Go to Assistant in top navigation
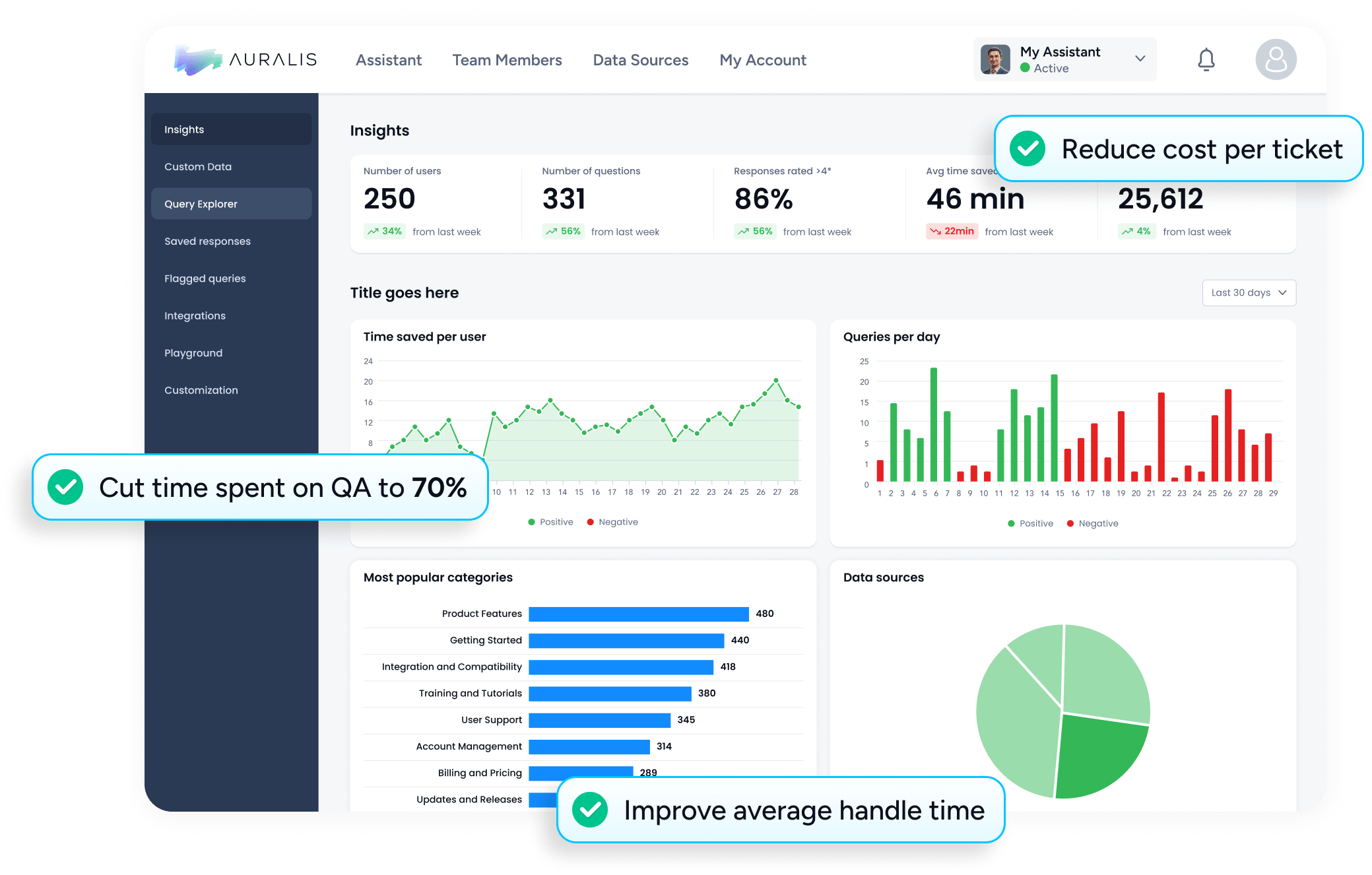 pos(389,60)
